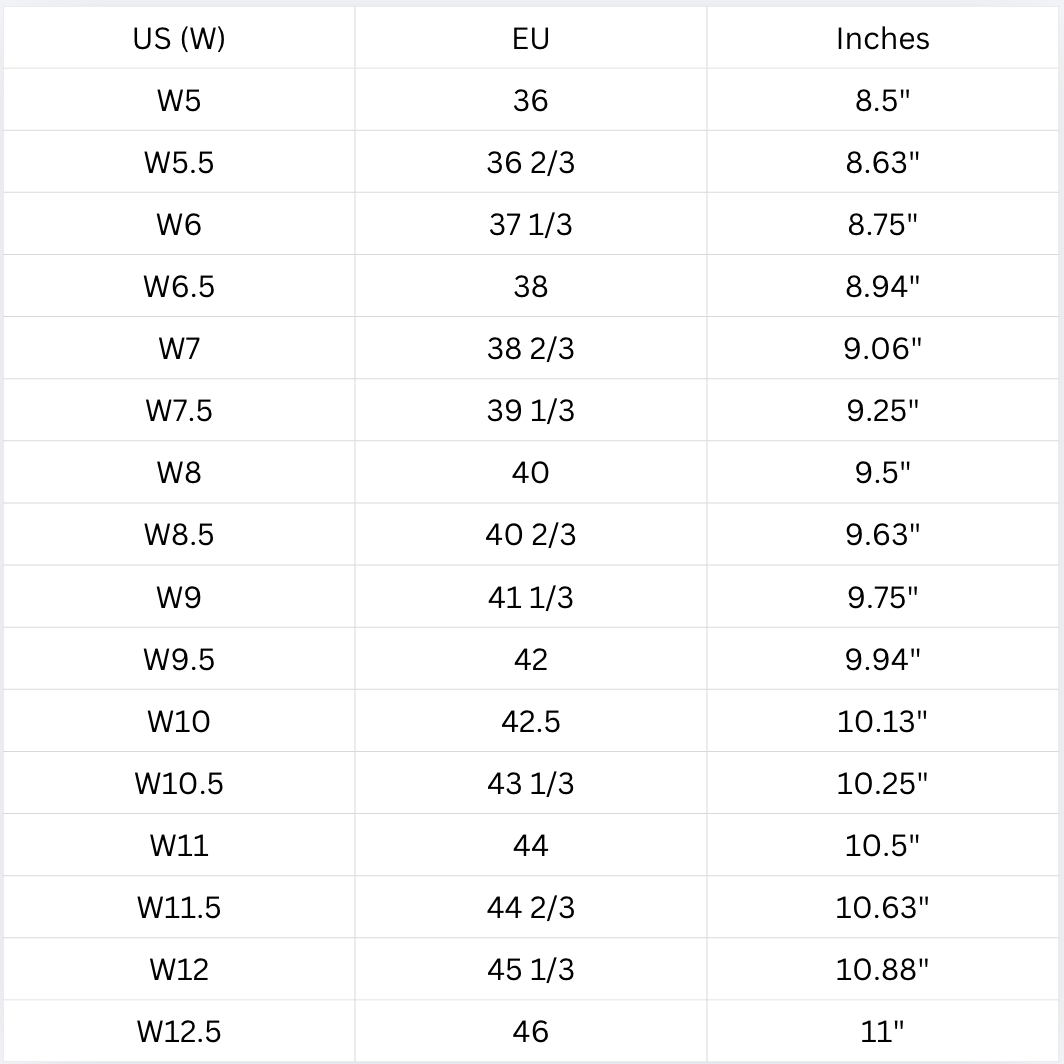Viewport: 1064px width, 1064px height.
Task: Click the 44 2/3 EU cell
Action: tap(531, 907)
